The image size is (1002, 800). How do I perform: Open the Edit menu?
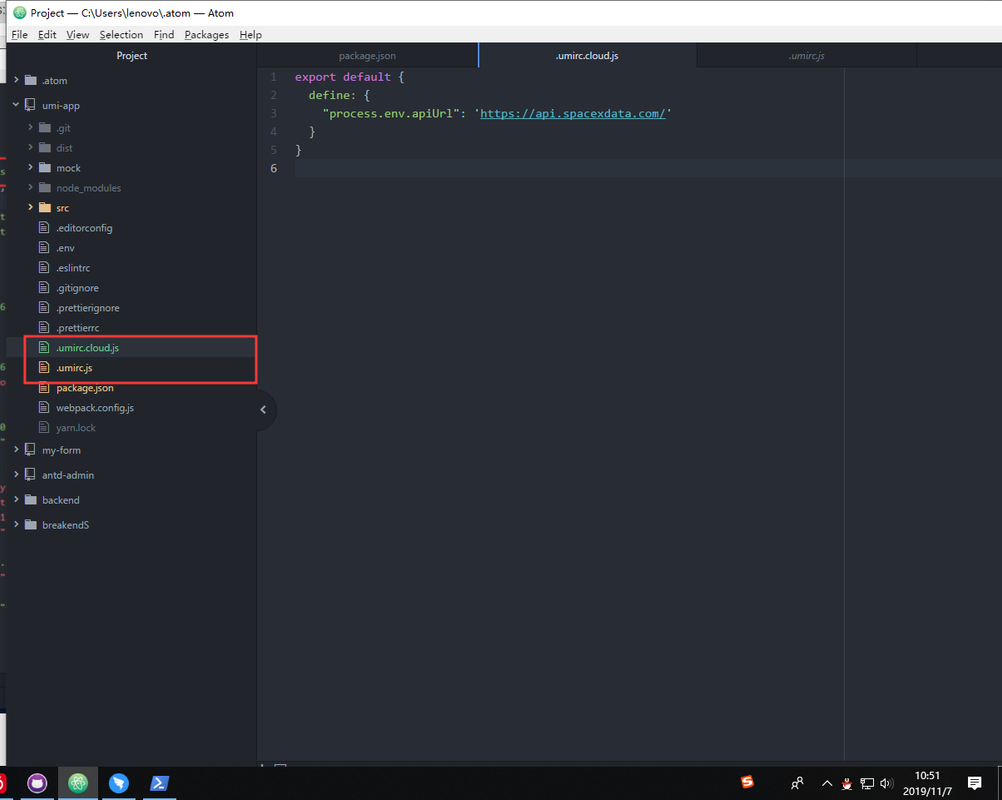click(x=47, y=35)
